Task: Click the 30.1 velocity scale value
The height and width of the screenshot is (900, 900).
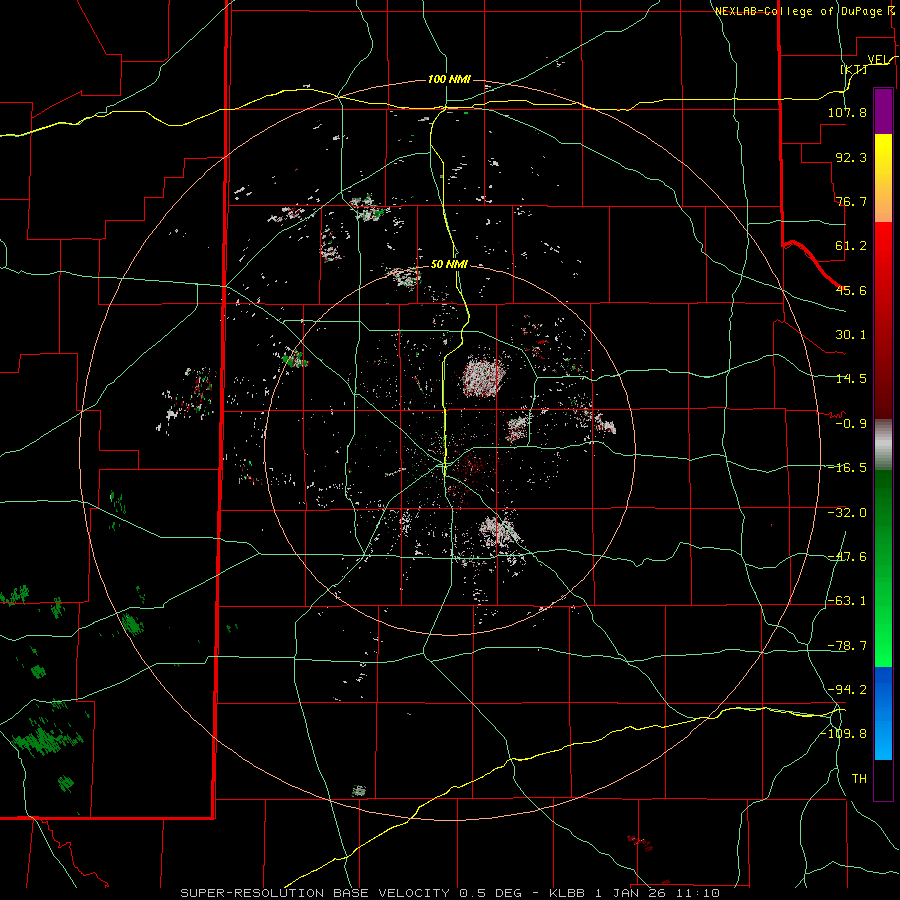Action: point(851,335)
